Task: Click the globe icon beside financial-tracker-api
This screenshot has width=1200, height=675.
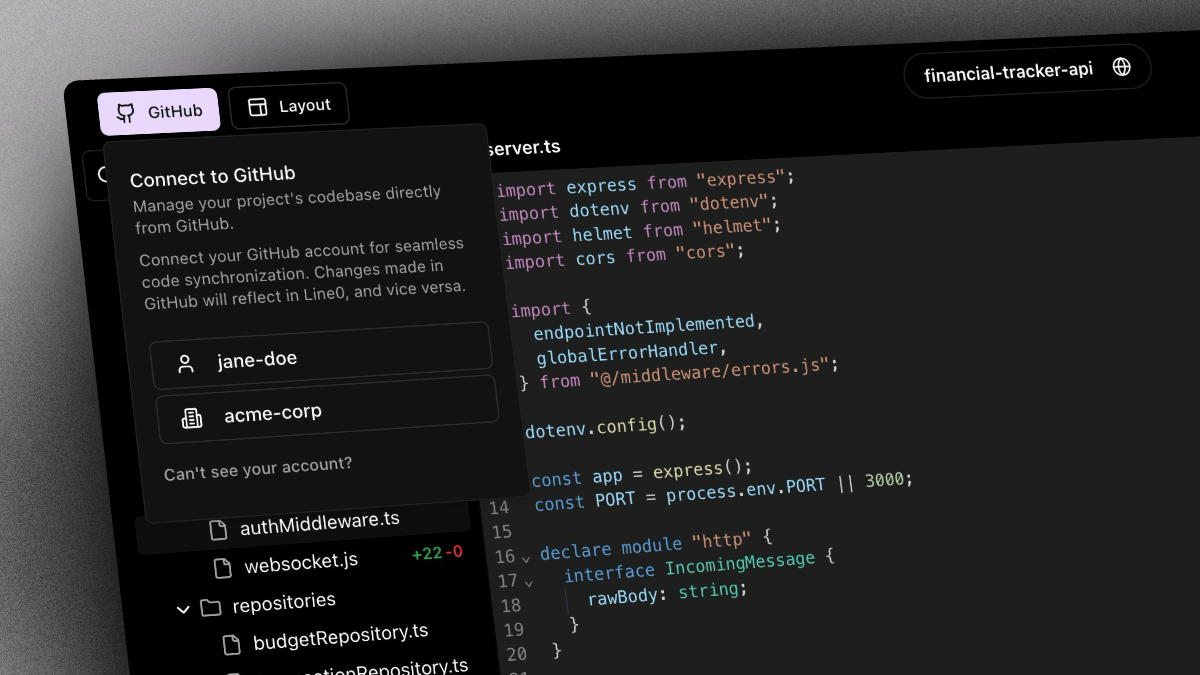Action: coord(1122,67)
